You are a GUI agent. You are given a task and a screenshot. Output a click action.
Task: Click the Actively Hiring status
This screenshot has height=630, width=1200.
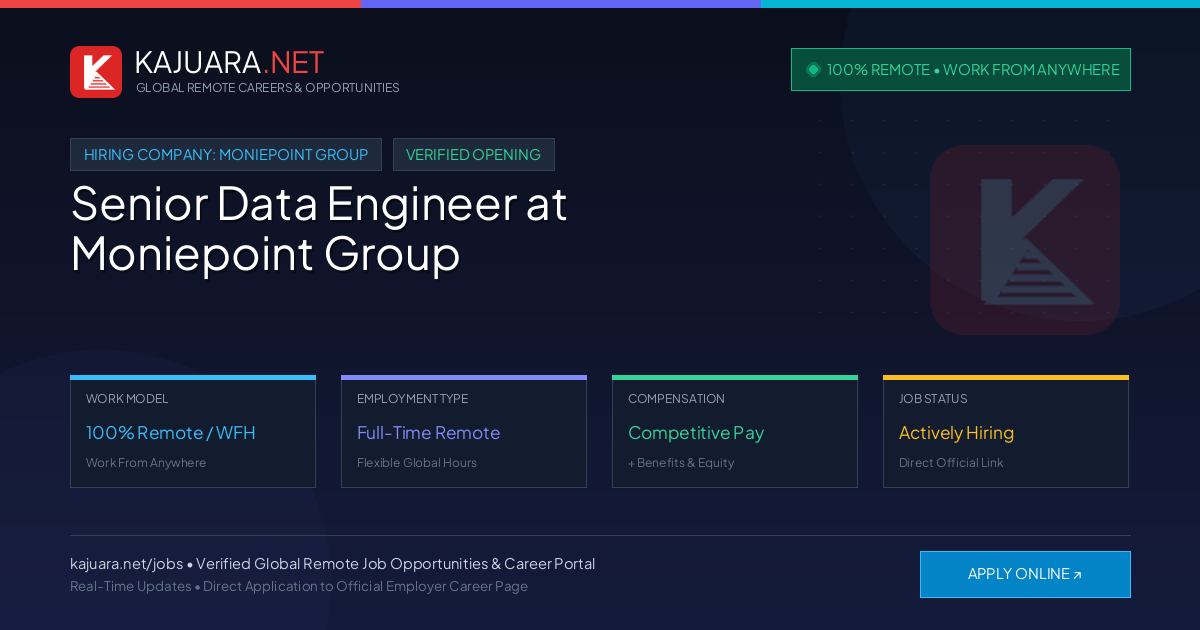tap(956, 433)
